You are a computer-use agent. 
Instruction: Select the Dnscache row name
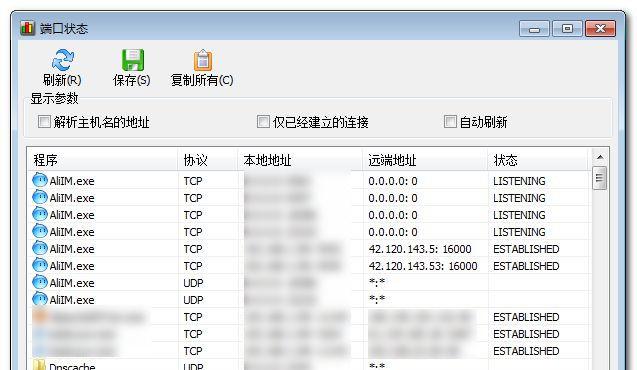coord(72,366)
